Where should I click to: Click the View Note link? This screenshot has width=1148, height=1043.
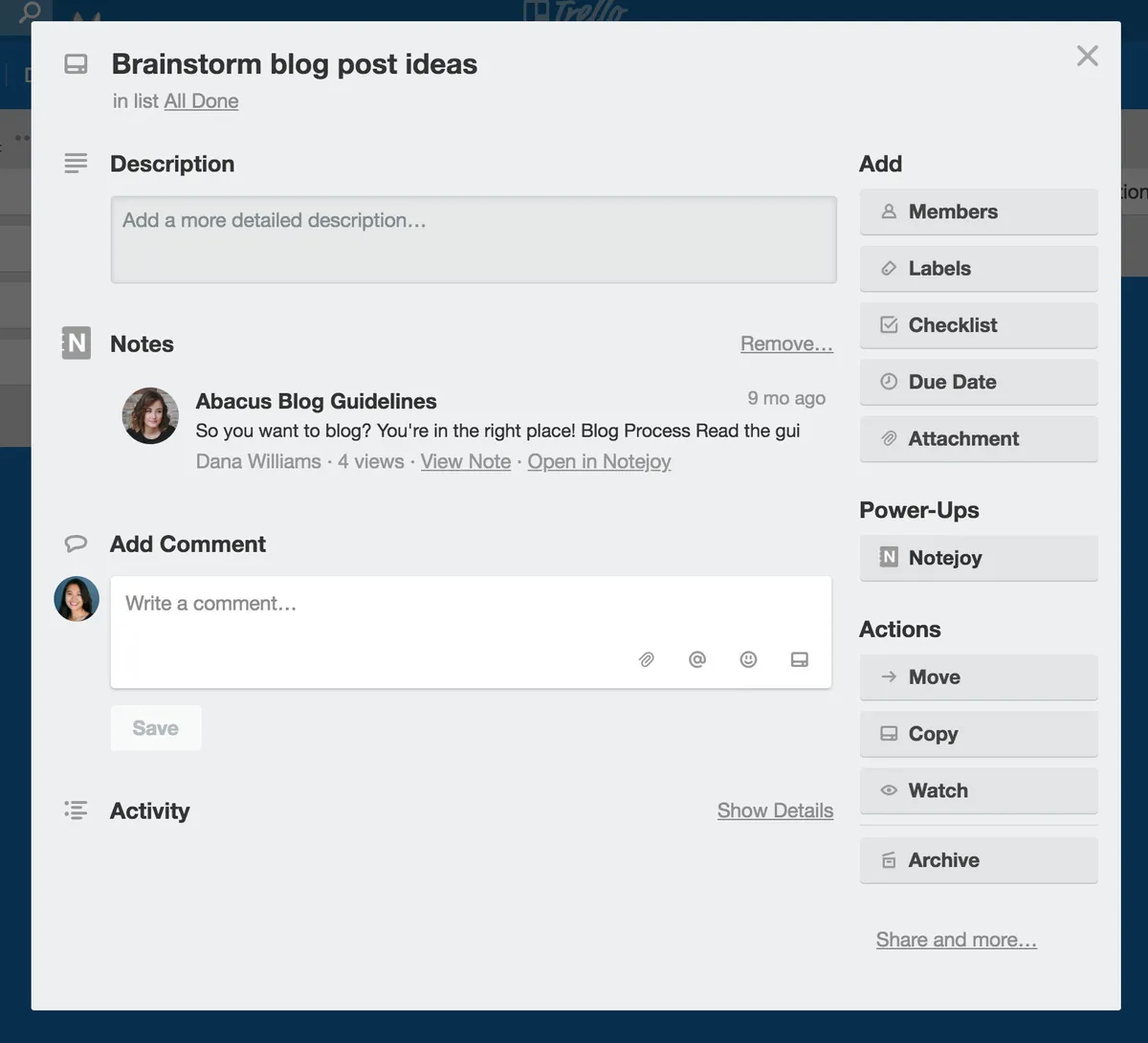point(466,461)
